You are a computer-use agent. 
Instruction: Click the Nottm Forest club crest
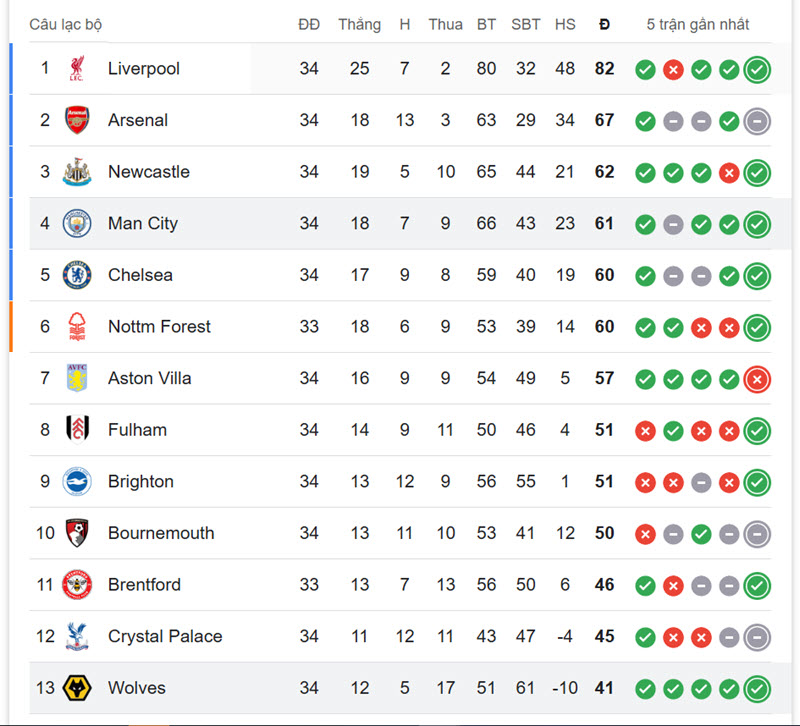click(x=77, y=327)
